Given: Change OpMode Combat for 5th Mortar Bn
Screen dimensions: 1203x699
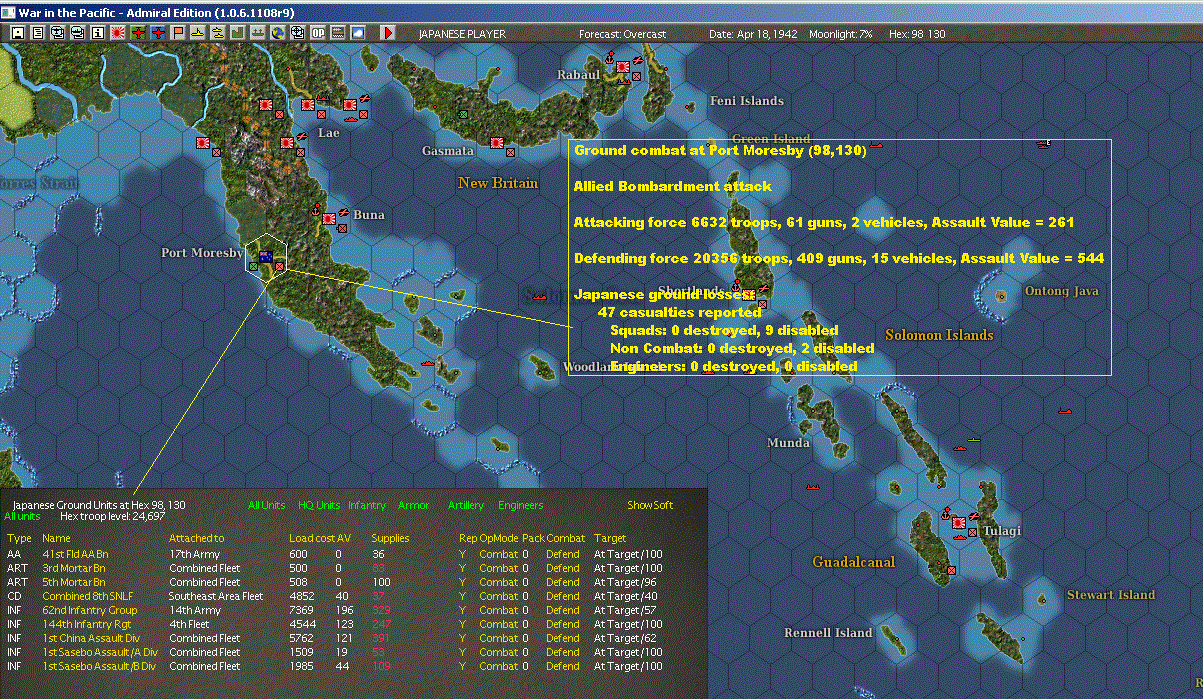Looking at the screenshot, I should click(499, 582).
